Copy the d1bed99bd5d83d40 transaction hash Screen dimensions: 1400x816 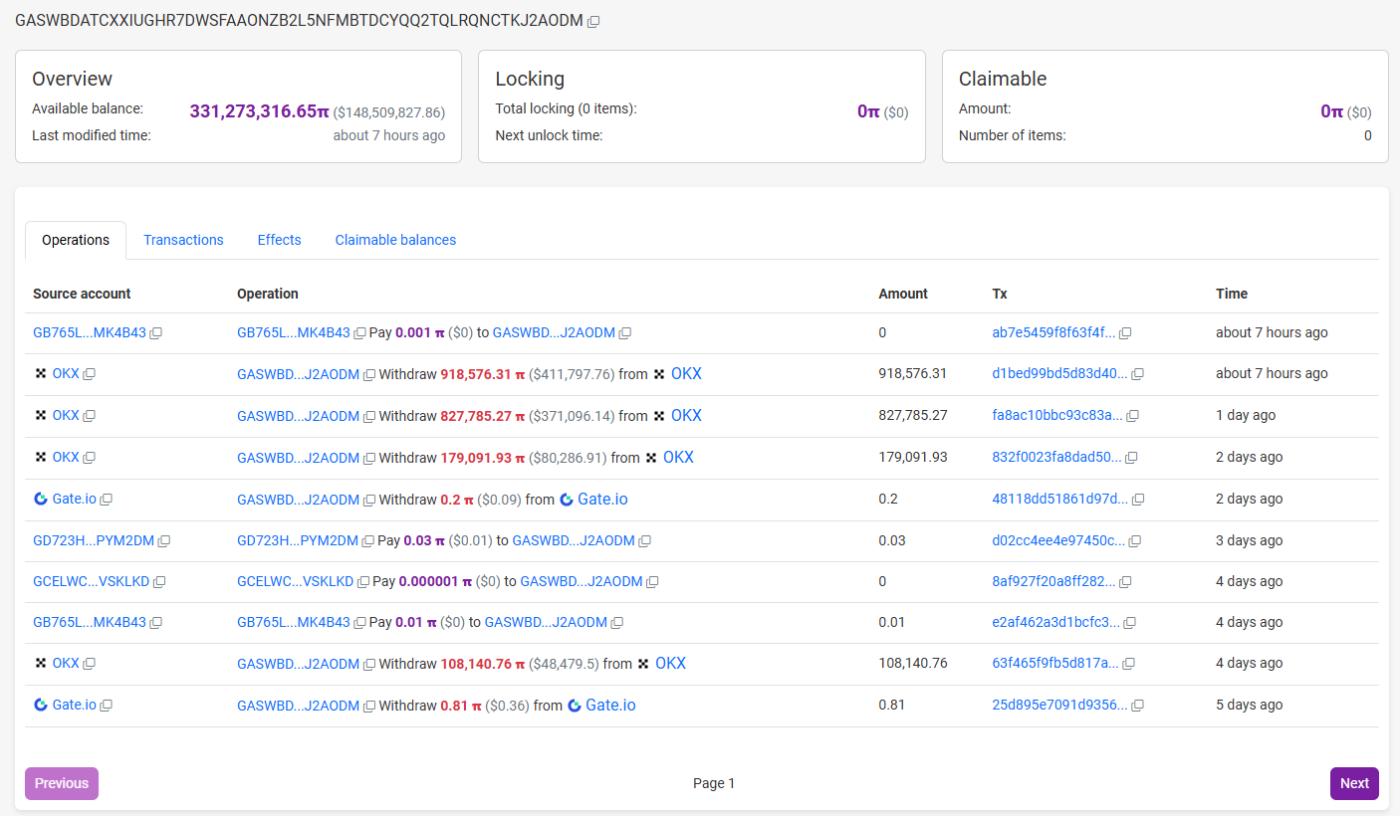pyautogui.click(x=1137, y=375)
